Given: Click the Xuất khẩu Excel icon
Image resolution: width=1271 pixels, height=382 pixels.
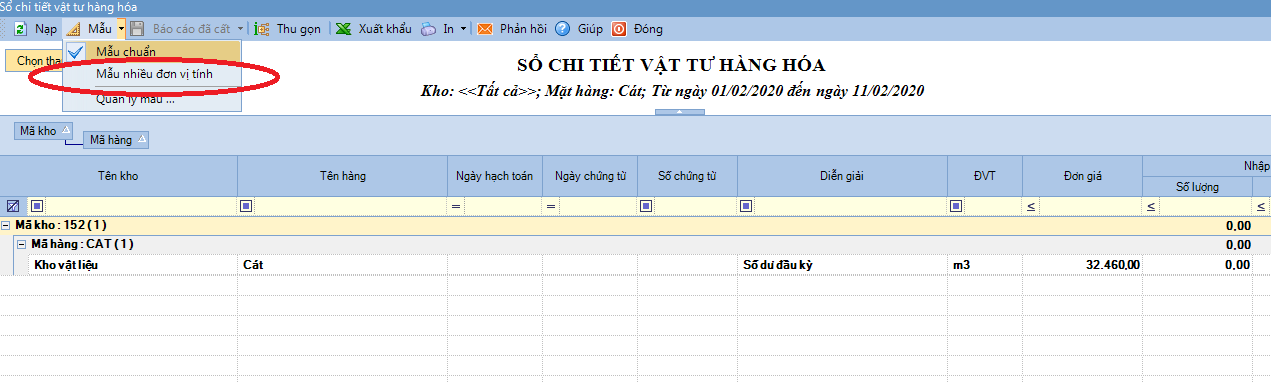Looking at the screenshot, I should click(x=343, y=29).
